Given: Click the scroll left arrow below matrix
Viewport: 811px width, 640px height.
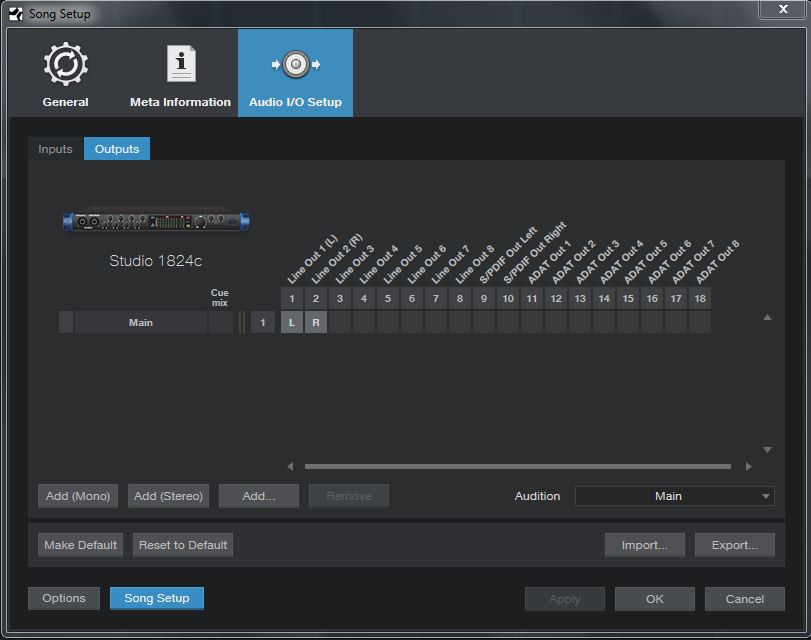Looking at the screenshot, I should 290,466.
